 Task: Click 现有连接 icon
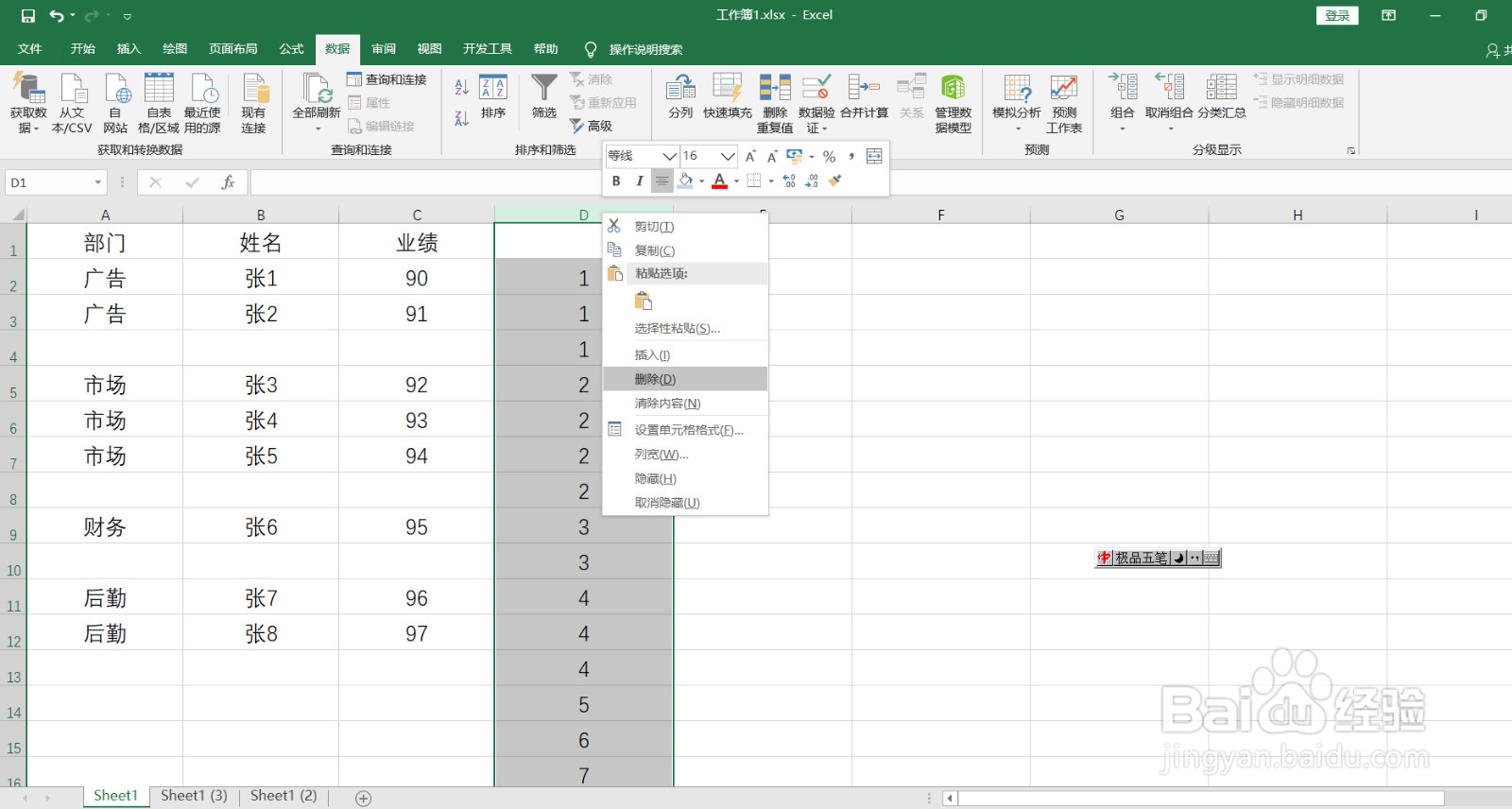click(254, 89)
